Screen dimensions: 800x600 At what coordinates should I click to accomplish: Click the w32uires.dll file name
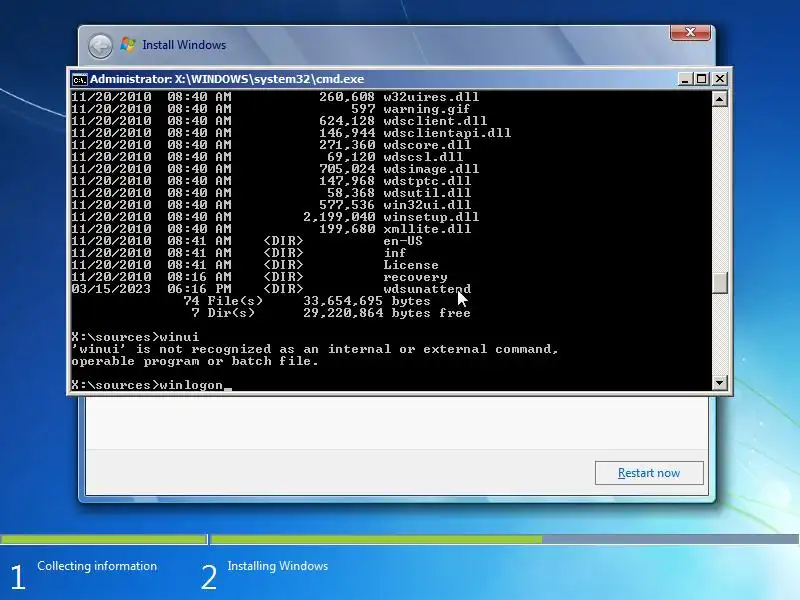[431, 97]
